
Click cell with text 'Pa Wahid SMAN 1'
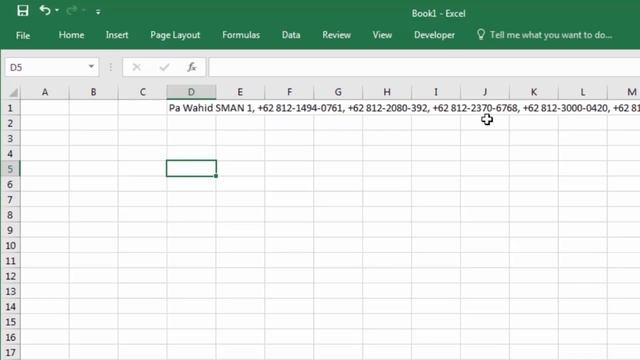[x=191, y=108]
